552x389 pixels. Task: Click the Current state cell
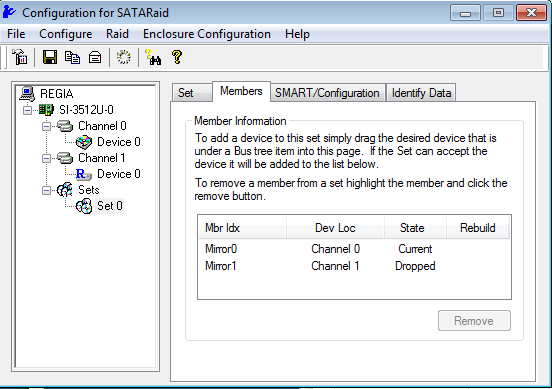[415, 249]
